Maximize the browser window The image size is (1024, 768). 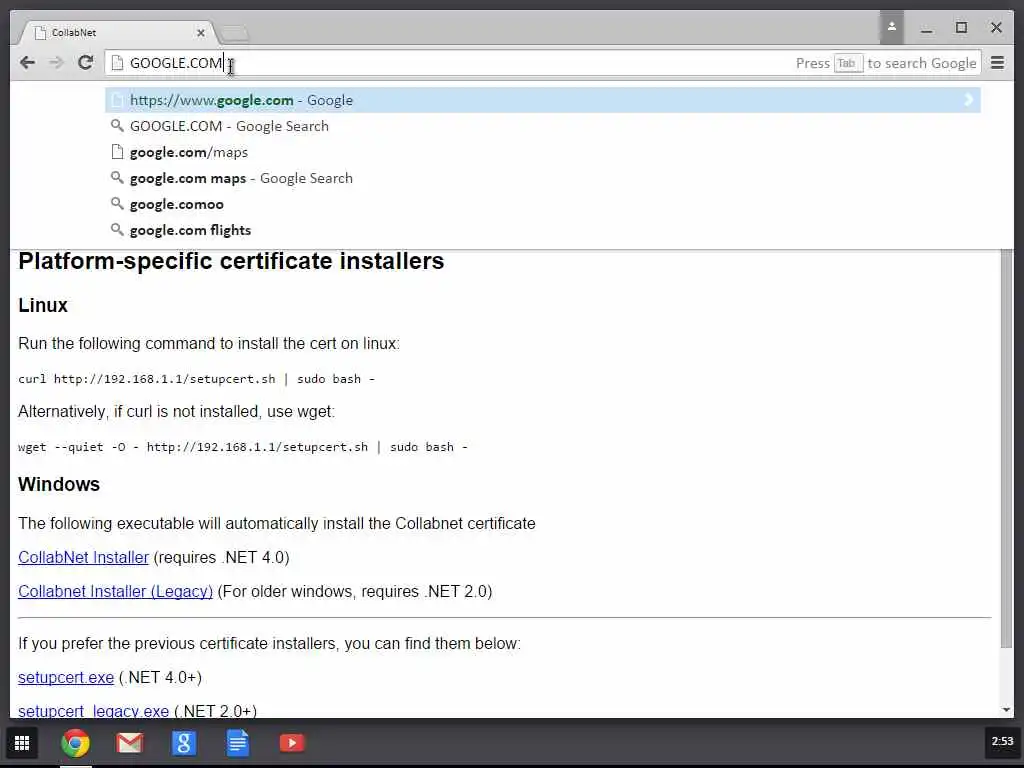pos(961,27)
